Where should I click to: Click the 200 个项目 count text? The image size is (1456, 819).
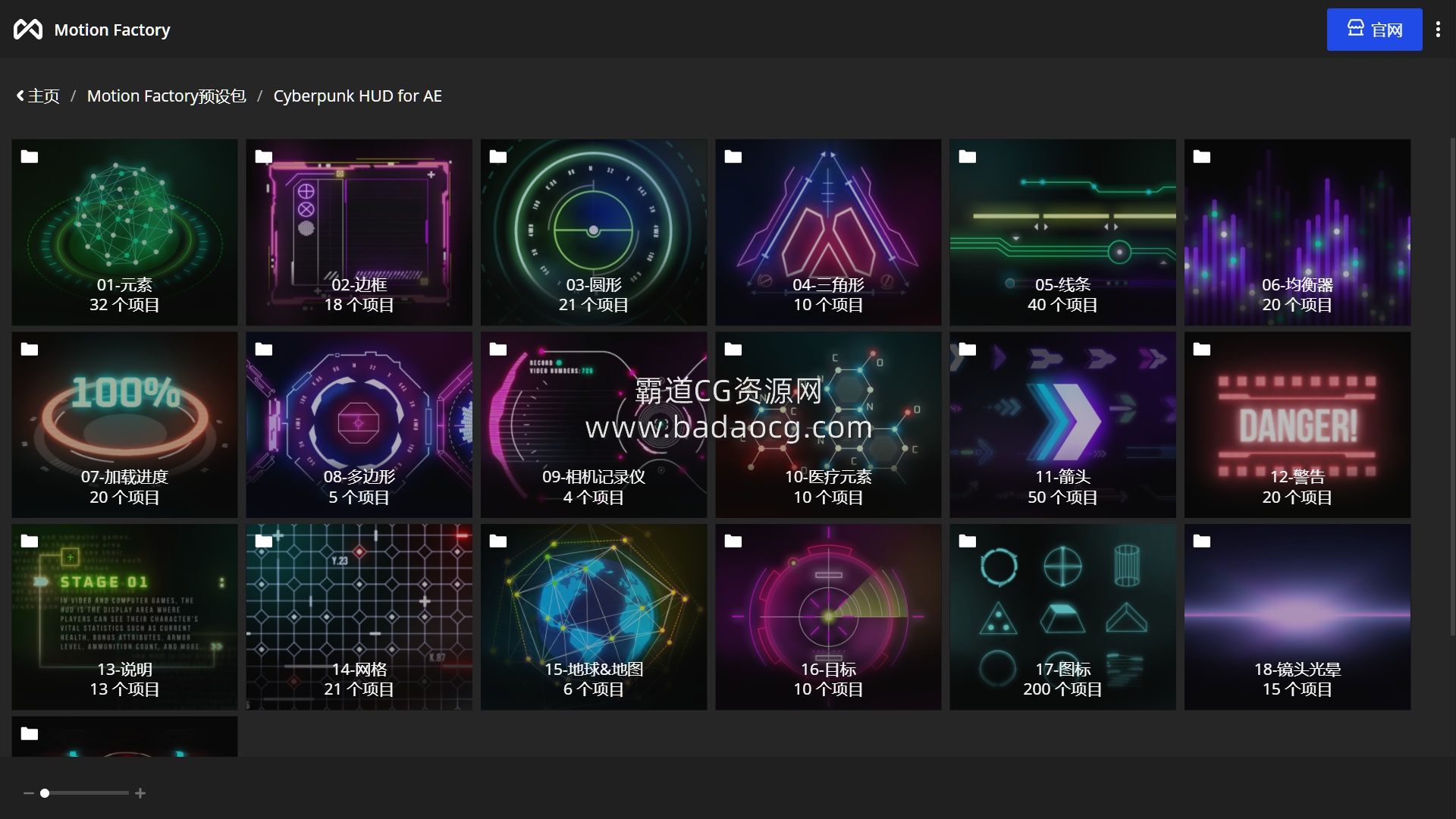point(1062,689)
